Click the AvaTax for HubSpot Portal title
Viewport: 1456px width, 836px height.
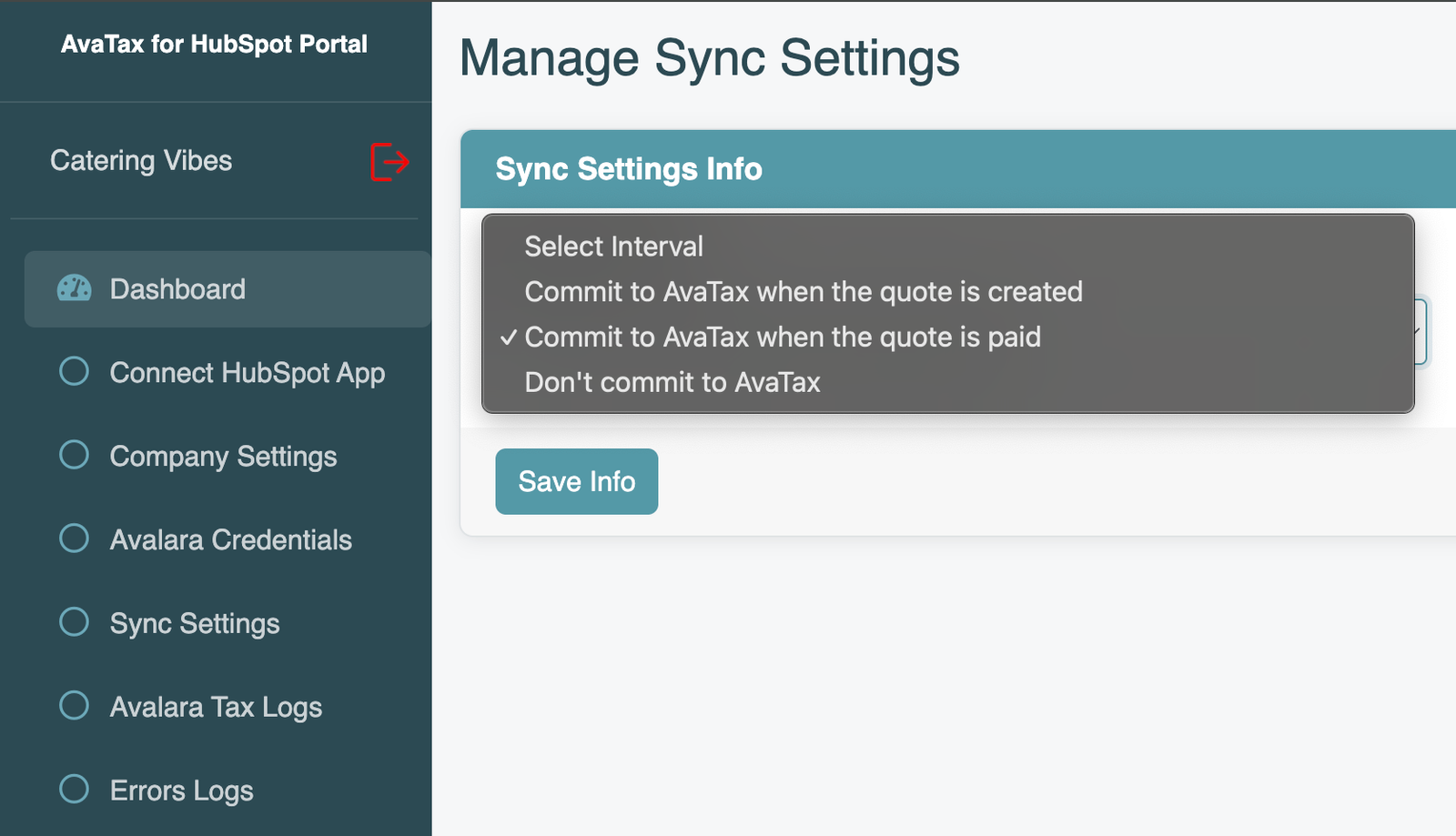click(x=215, y=43)
